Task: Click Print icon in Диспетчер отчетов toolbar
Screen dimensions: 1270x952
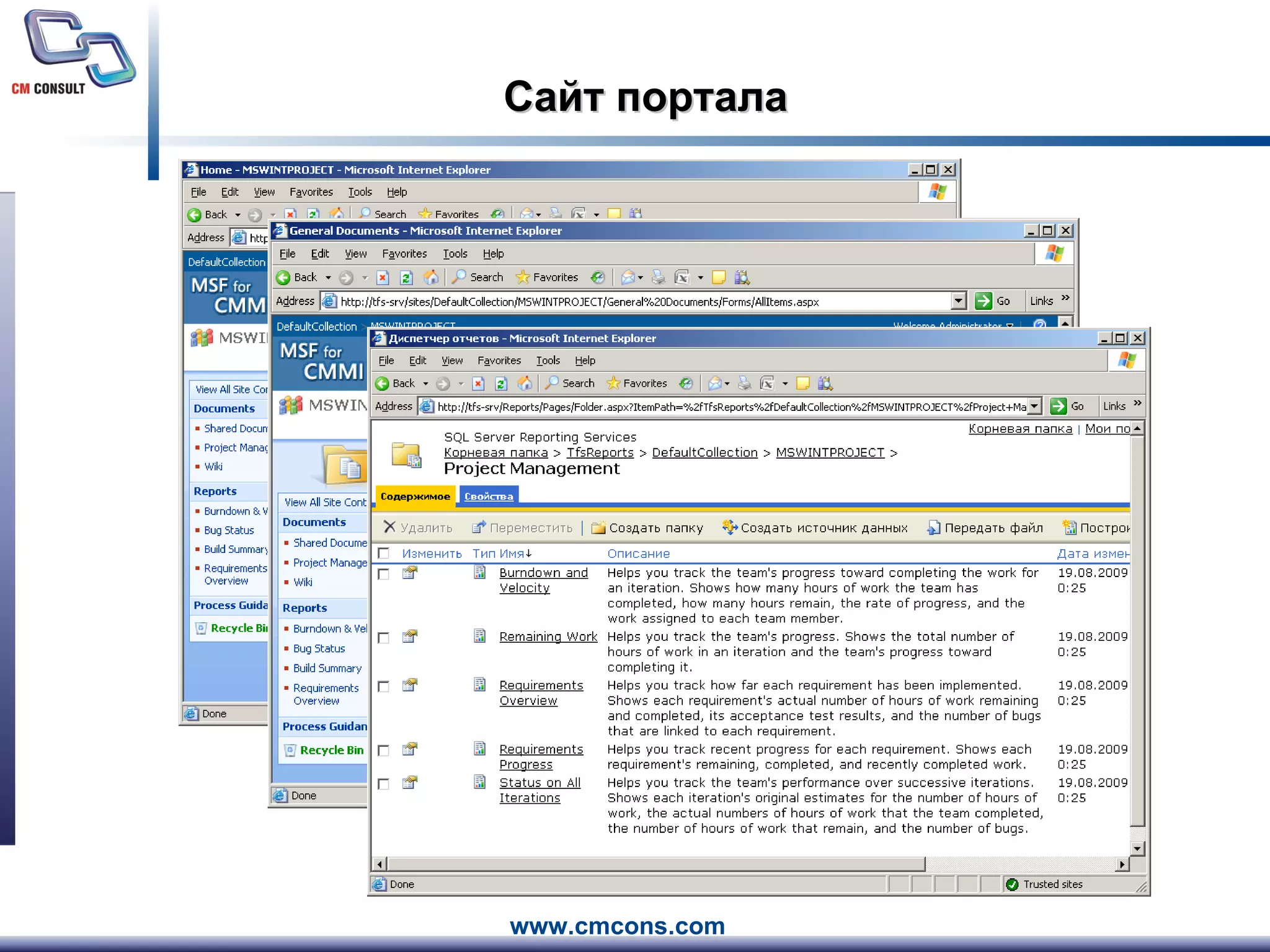Action: (x=744, y=384)
